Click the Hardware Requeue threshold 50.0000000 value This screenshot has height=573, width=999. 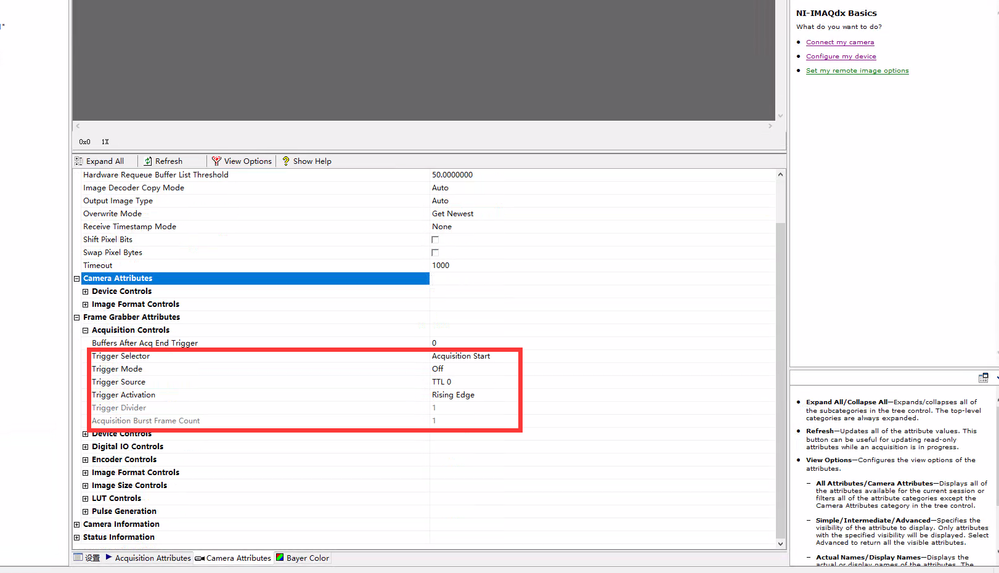click(x=452, y=175)
